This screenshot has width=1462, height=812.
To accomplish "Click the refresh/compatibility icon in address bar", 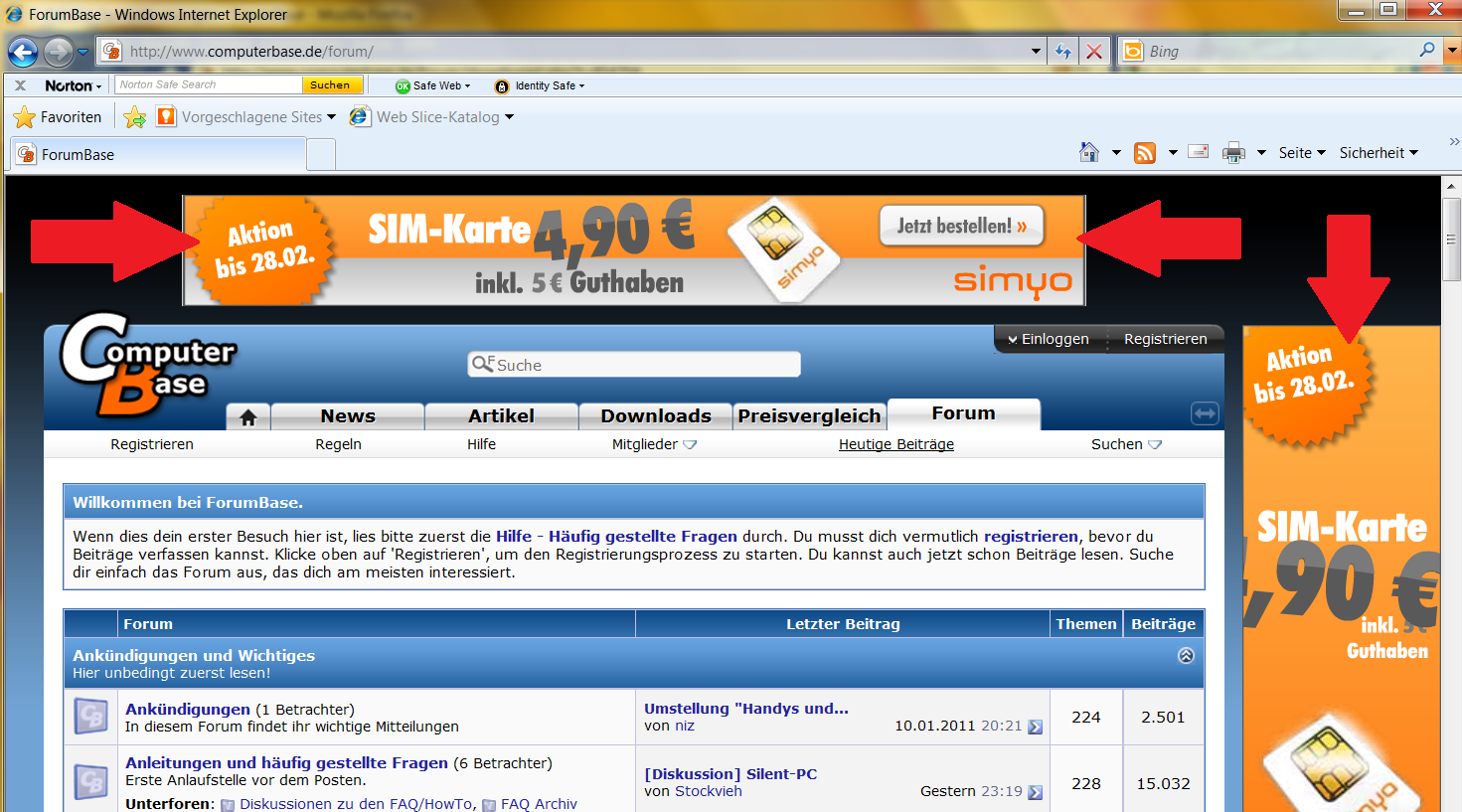I will 1063,52.
